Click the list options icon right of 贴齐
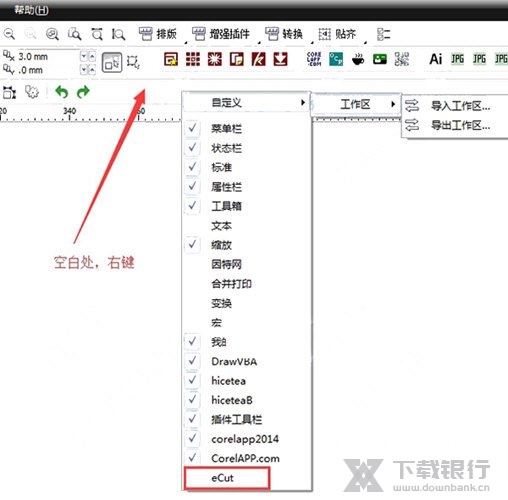Viewport: 508px width, 500px height. 383,34
